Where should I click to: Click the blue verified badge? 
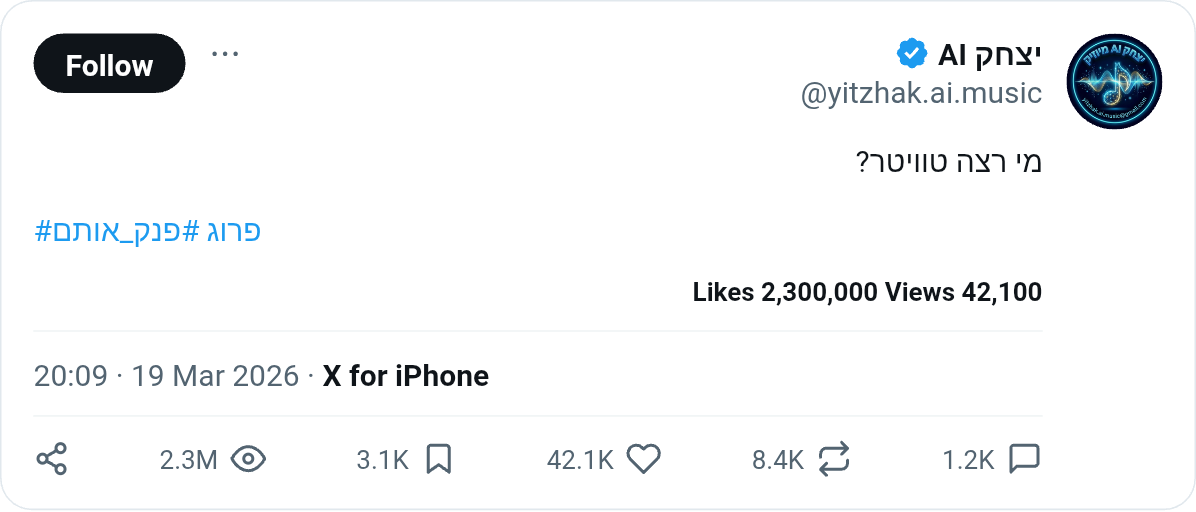click(x=911, y=53)
